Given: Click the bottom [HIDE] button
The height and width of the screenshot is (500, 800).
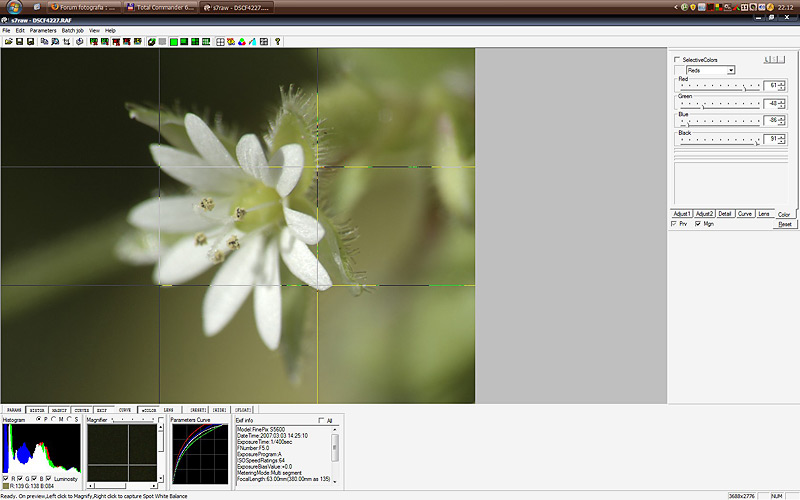Looking at the screenshot, I should 219,410.
